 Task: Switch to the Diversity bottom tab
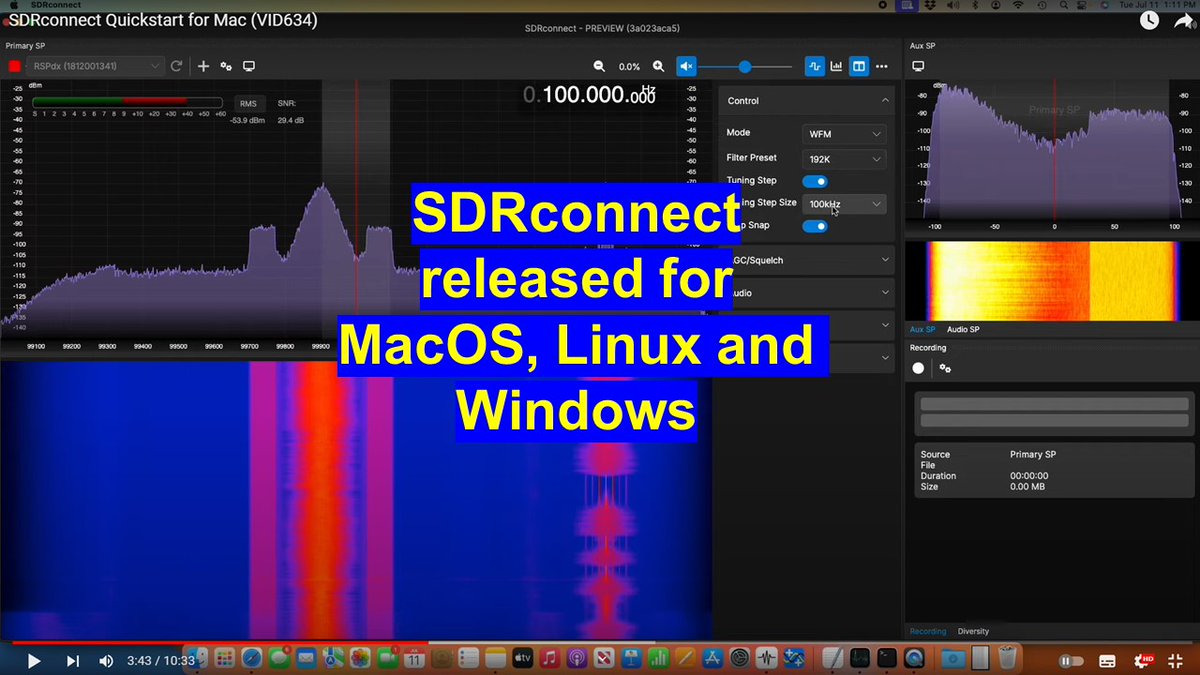point(973,631)
